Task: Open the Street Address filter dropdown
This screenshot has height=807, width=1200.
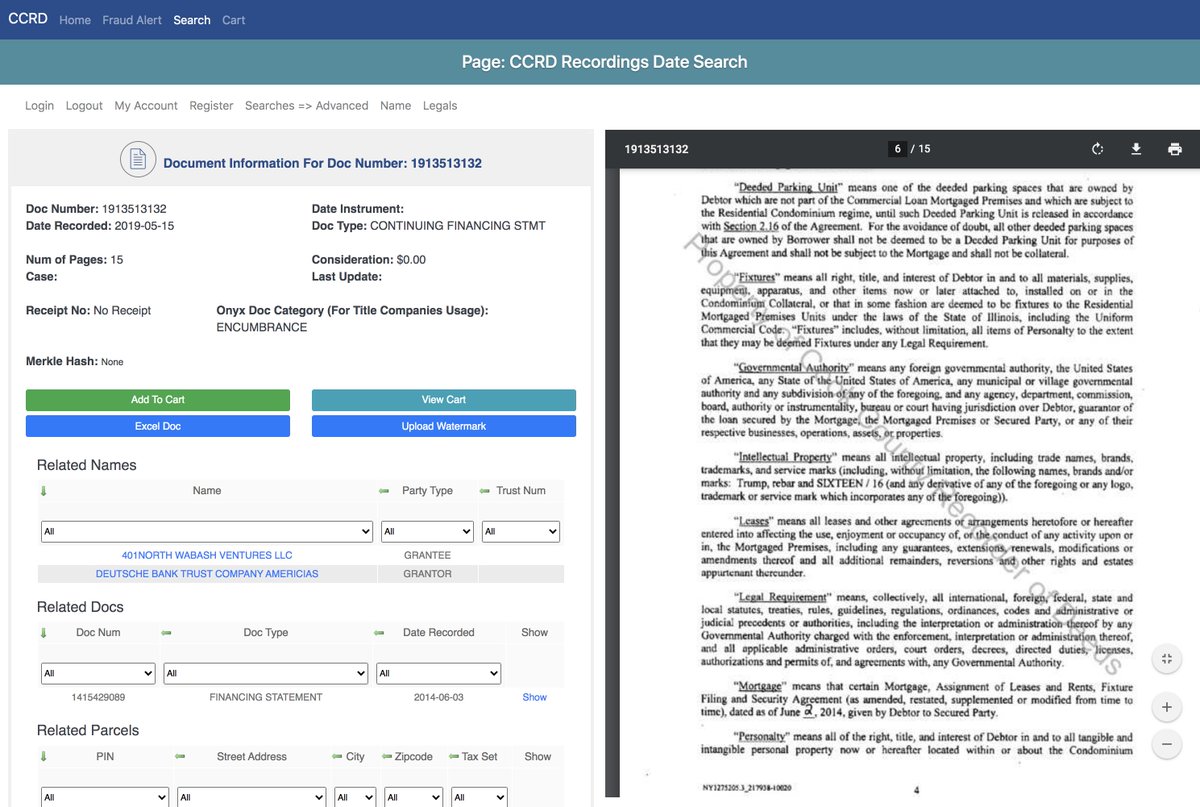Action: (251, 797)
